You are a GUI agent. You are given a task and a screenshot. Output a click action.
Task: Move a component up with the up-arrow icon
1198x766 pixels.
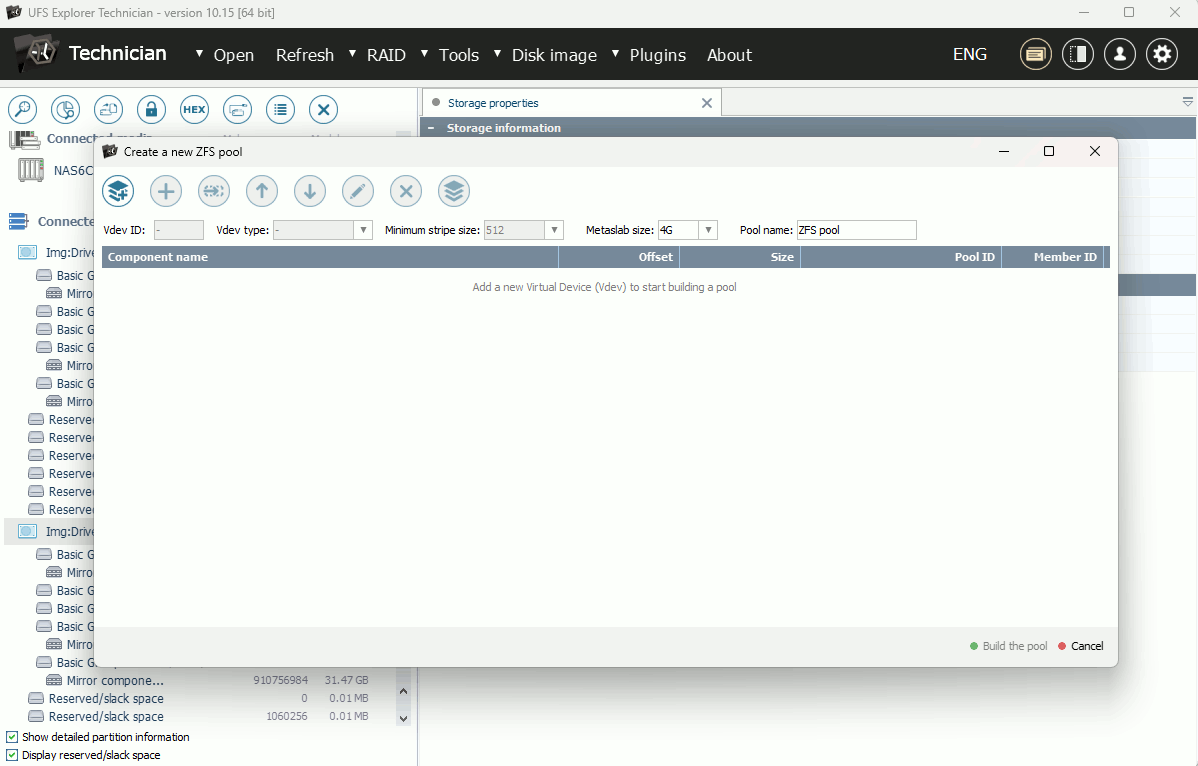coord(262,190)
